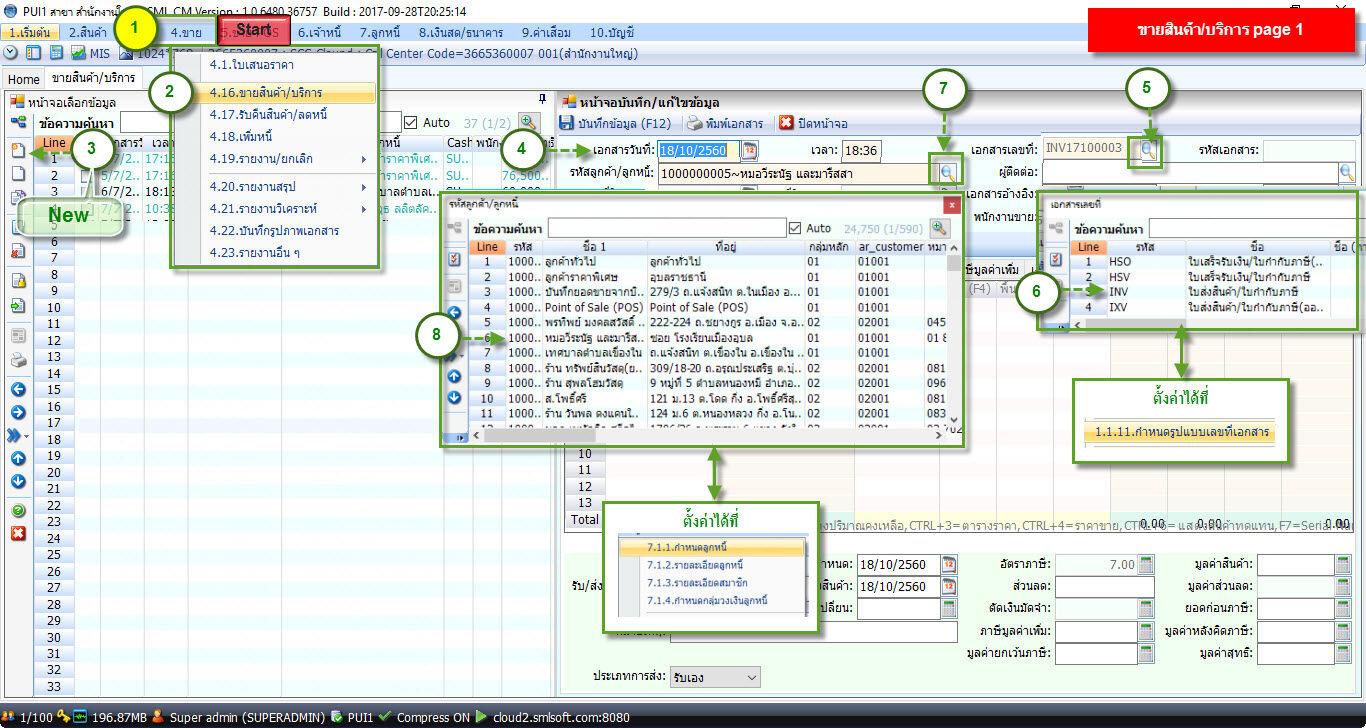
Task: Click the search magnifier icon in the left selection panel
Action: [528, 122]
